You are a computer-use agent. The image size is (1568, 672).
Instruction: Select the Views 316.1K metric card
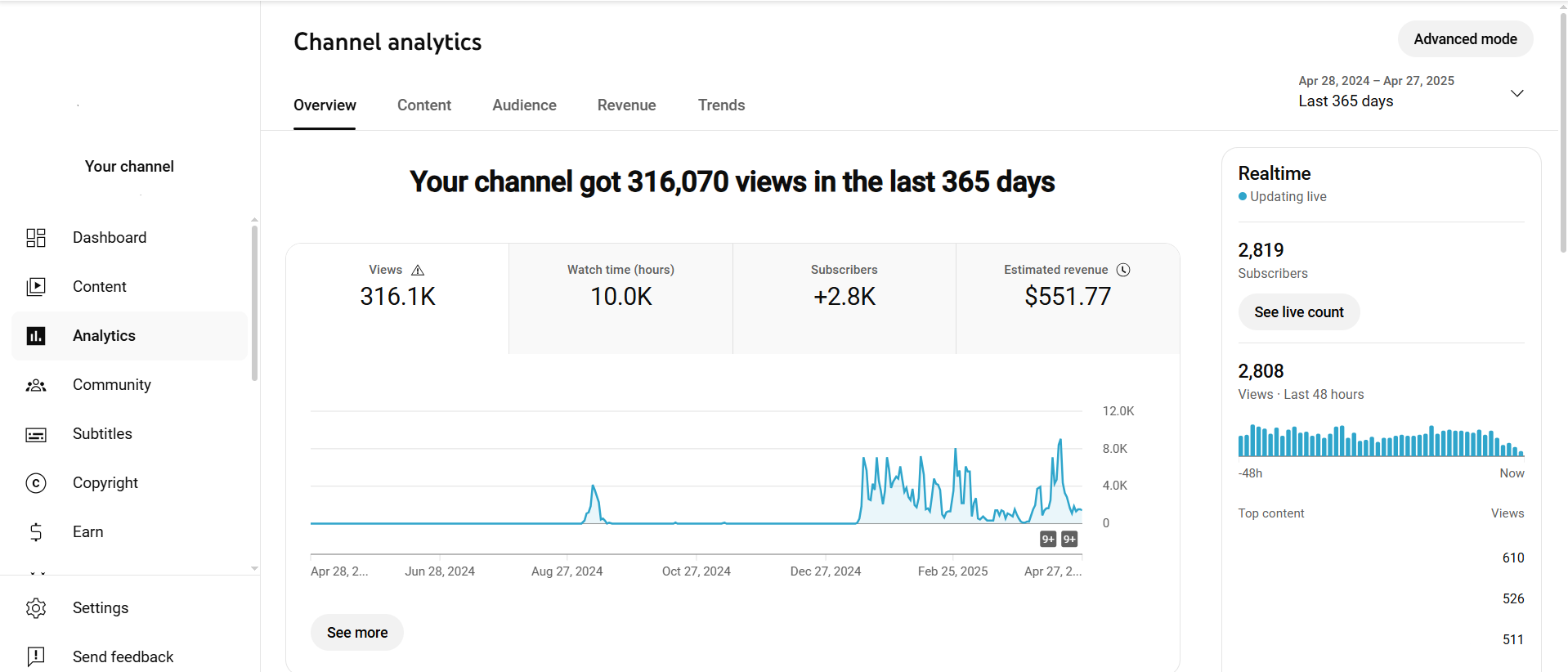point(397,298)
